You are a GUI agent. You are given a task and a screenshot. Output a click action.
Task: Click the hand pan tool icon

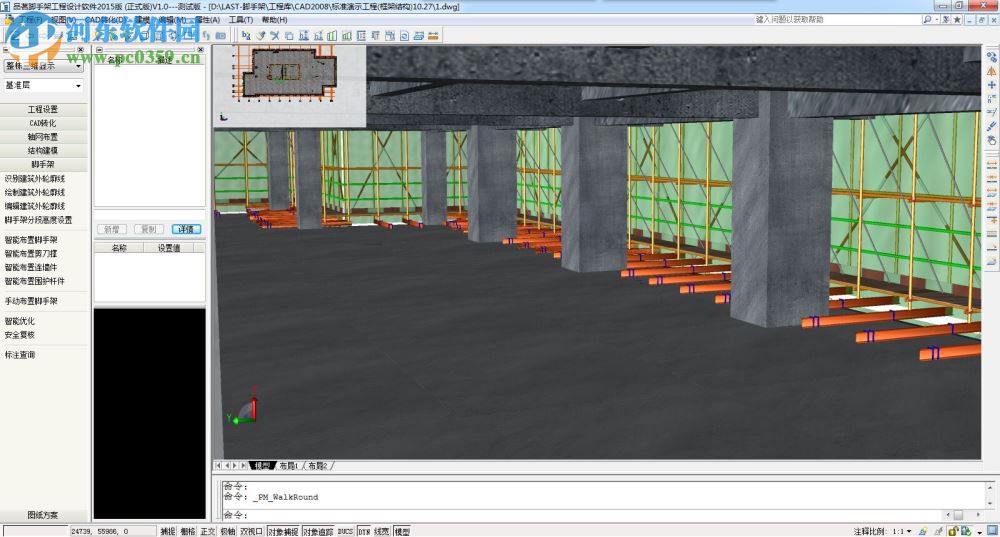click(x=991, y=141)
